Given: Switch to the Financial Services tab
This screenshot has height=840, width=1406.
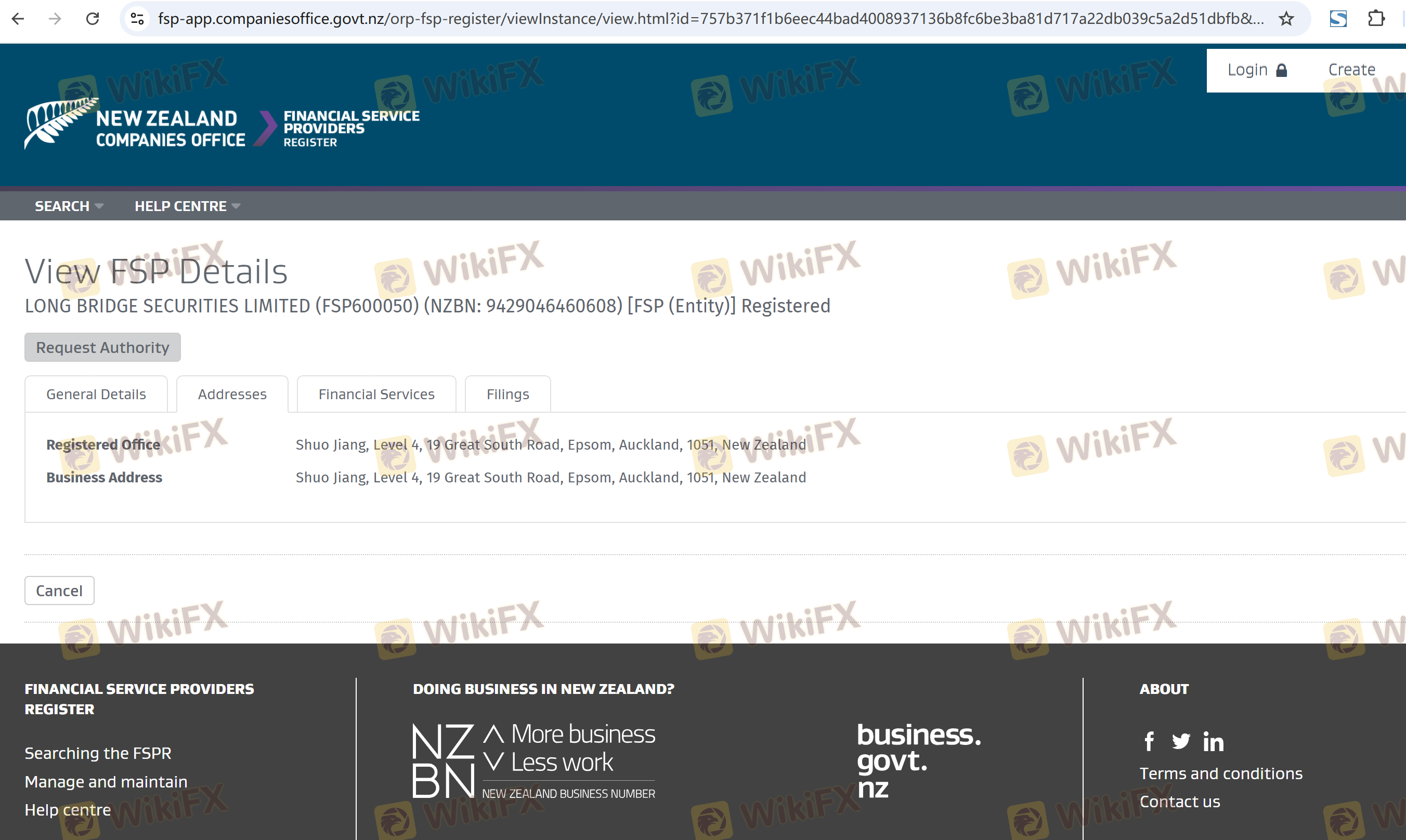Looking at the screenshot, I should [376, 394].
